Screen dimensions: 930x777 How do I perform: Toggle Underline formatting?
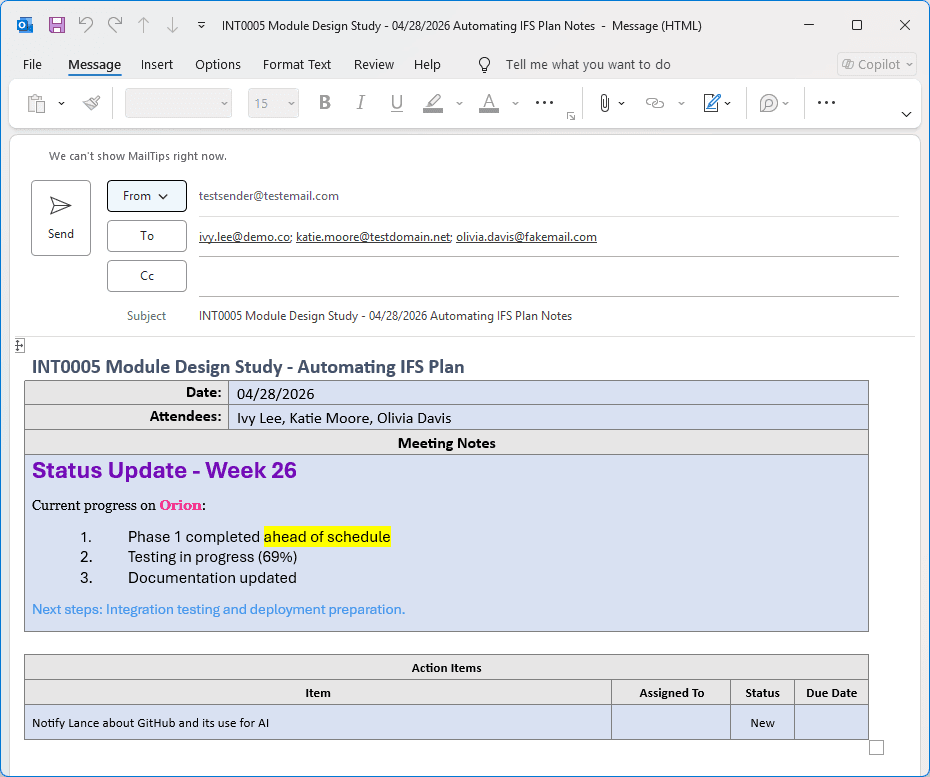coord(397,103)
